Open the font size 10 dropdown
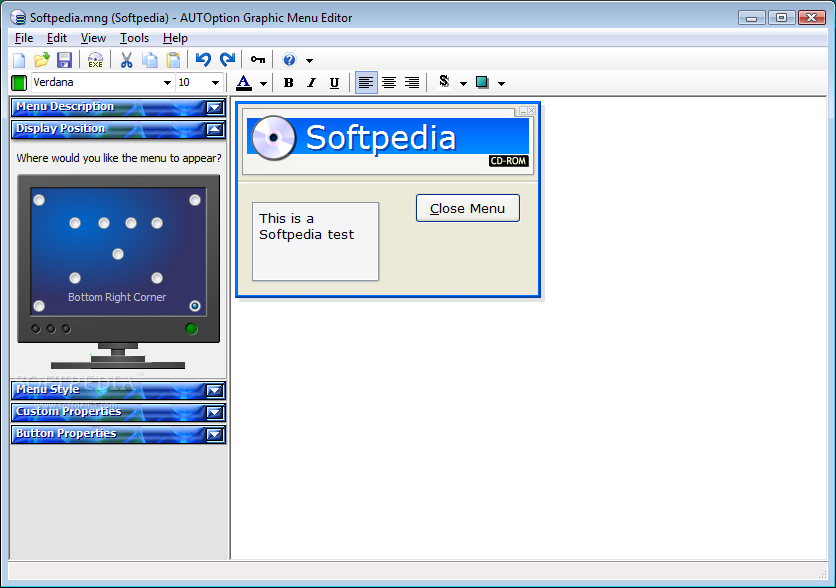Viewport: 836px width, 588px height. 215,83
